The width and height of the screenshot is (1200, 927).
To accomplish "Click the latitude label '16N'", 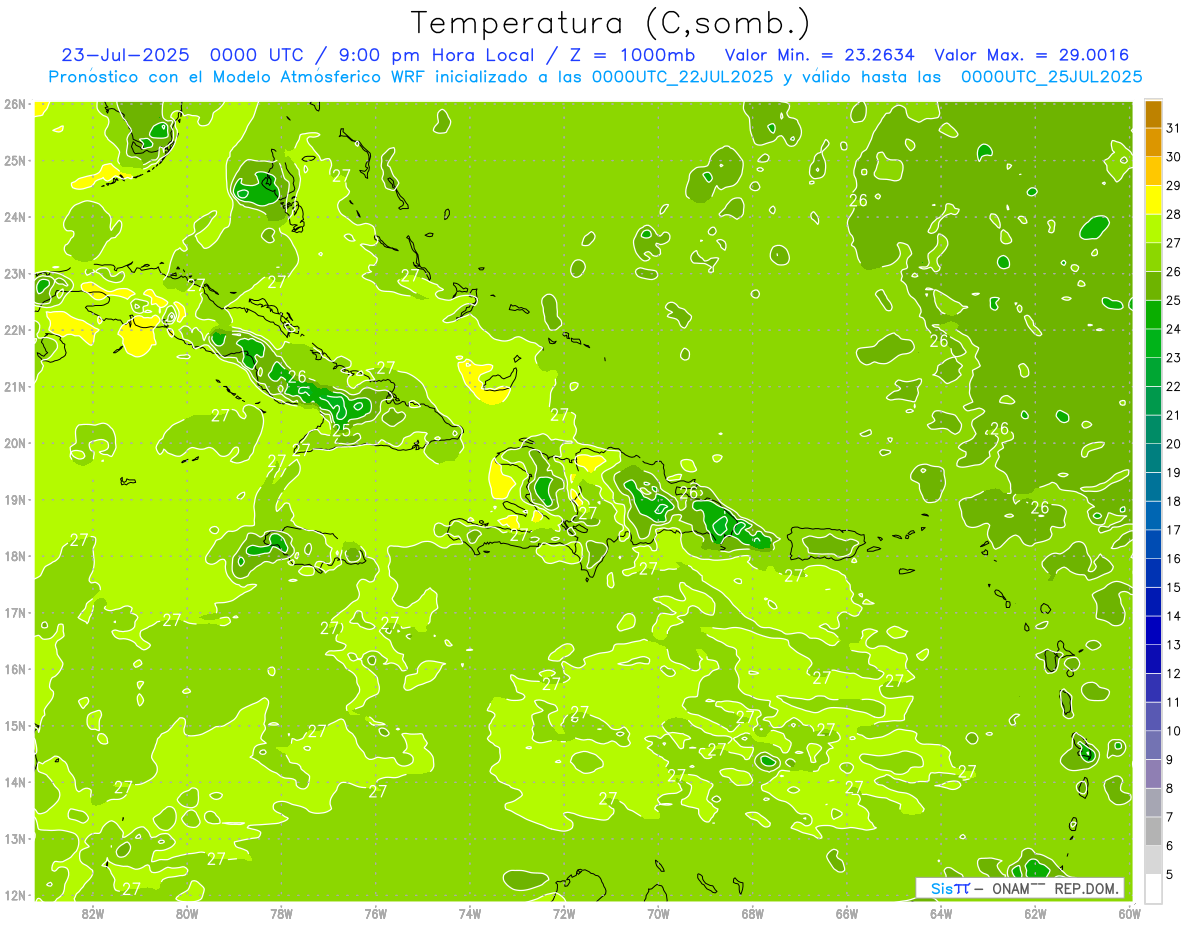I will click(x=15, y=669).
